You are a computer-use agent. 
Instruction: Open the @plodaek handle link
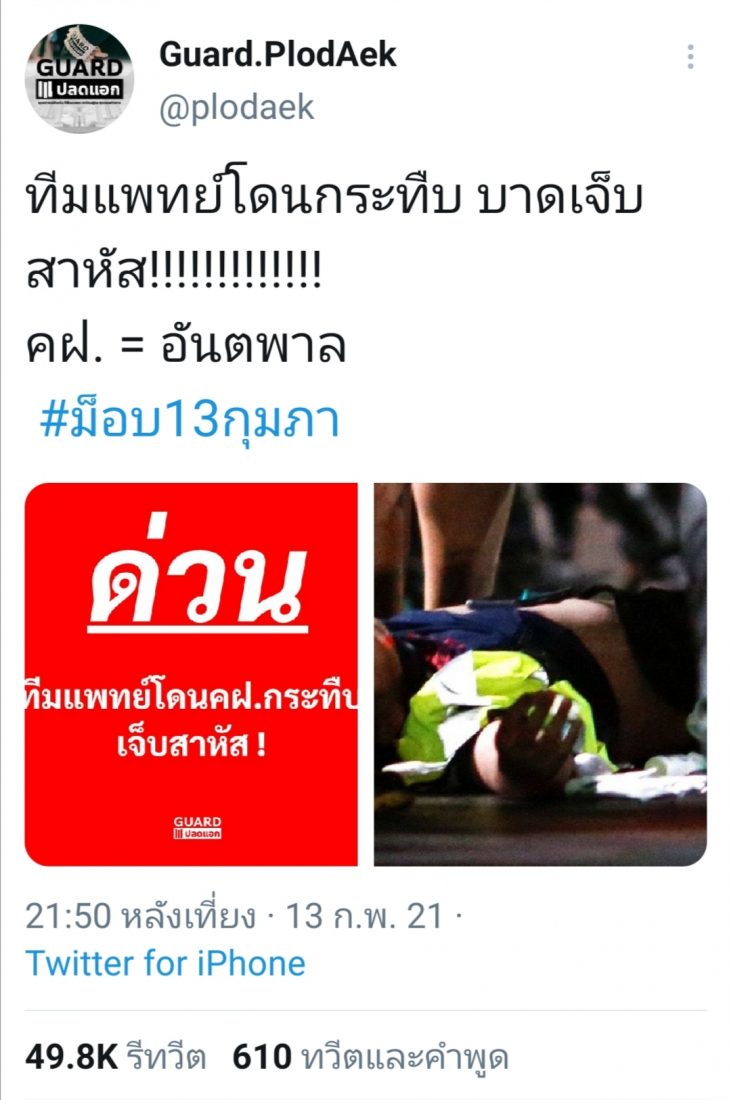236,108
